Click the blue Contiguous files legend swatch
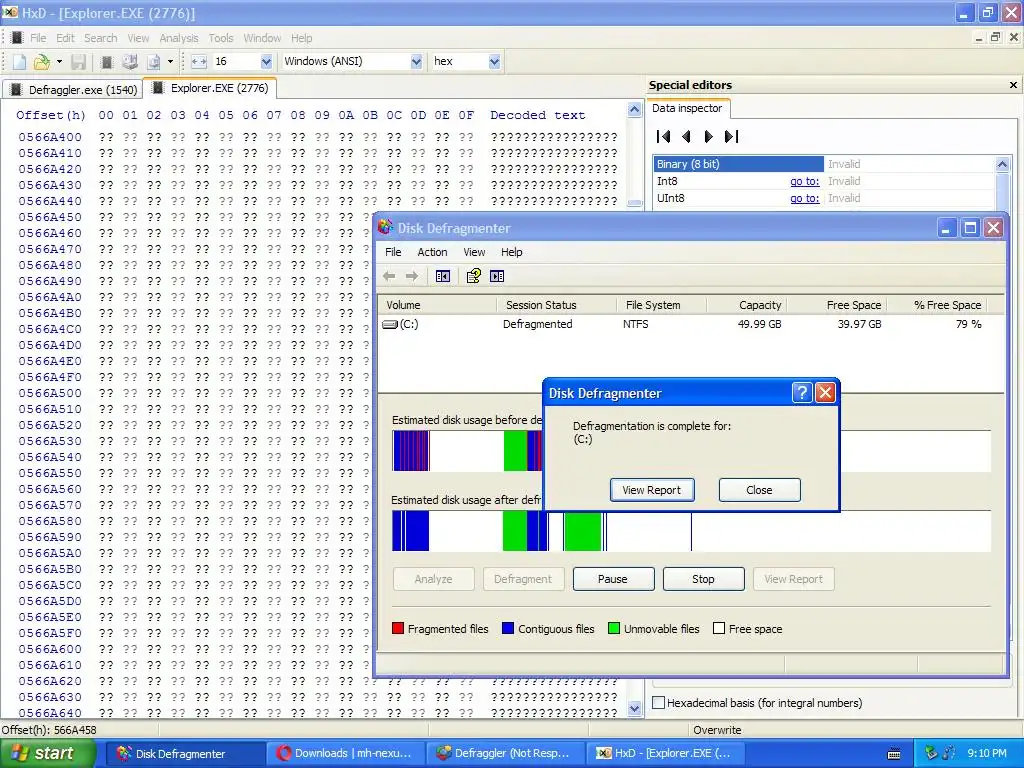Image resolution: width=1024 pixels, height=768 pixels. [508, 628]
